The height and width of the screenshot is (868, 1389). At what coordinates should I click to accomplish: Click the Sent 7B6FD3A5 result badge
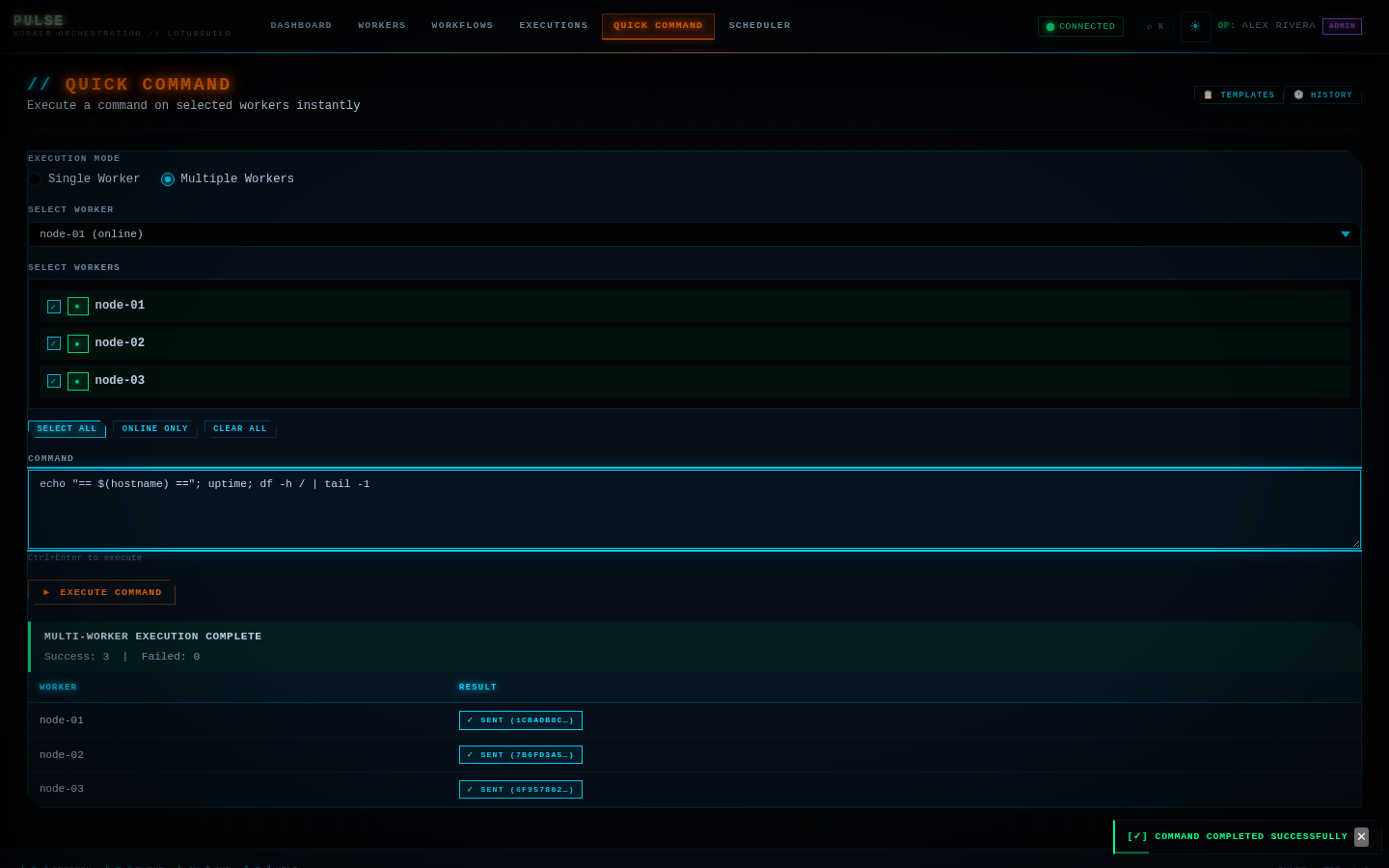521,755
